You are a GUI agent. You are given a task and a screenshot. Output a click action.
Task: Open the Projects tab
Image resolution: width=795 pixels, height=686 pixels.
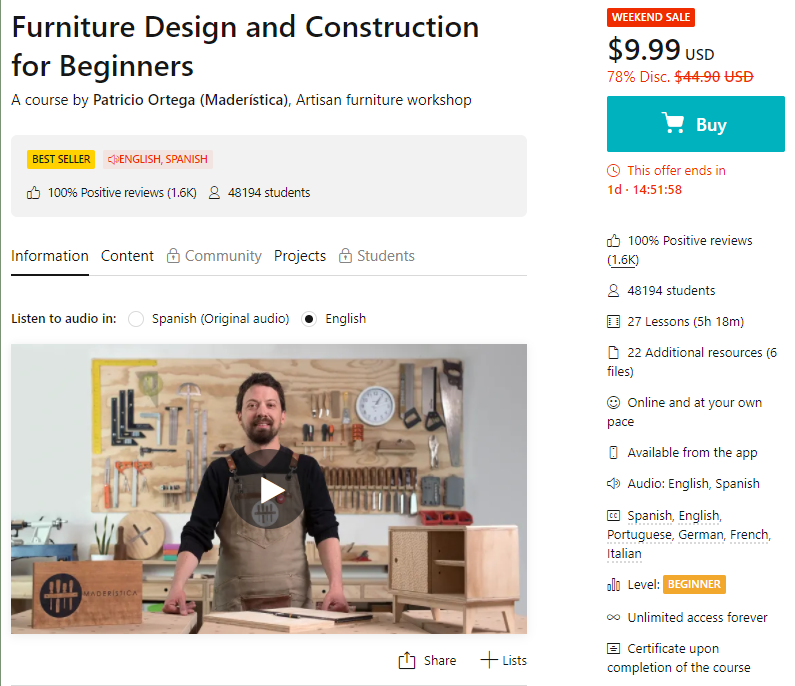300,256
